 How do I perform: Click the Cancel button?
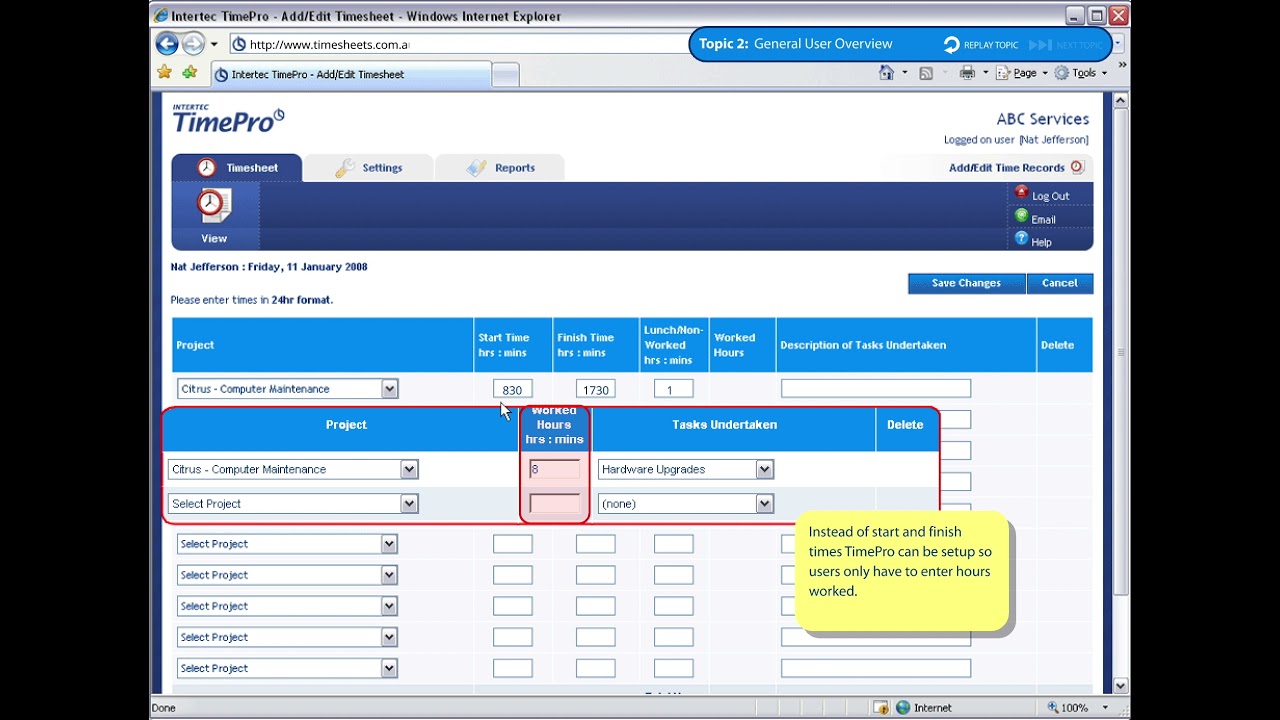pyautogui.click(x=1060, y=283)
